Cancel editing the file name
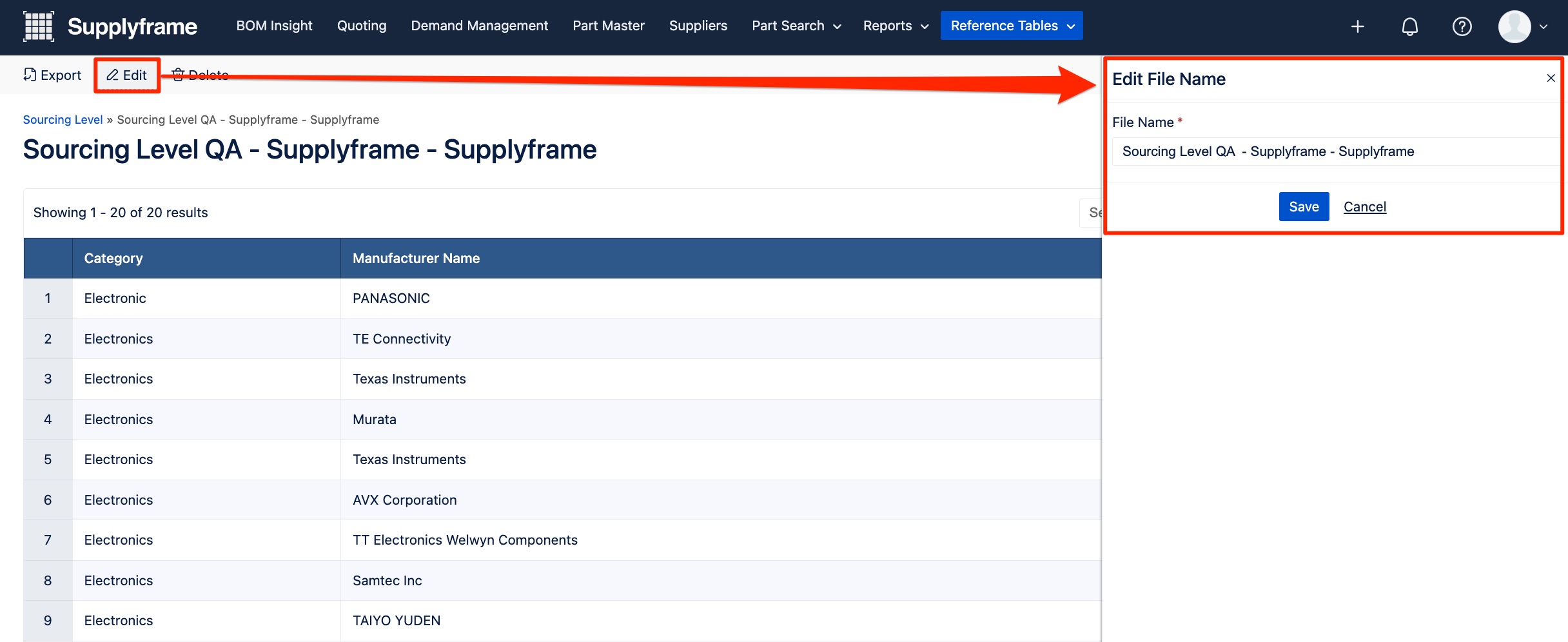 [1365, 207]
